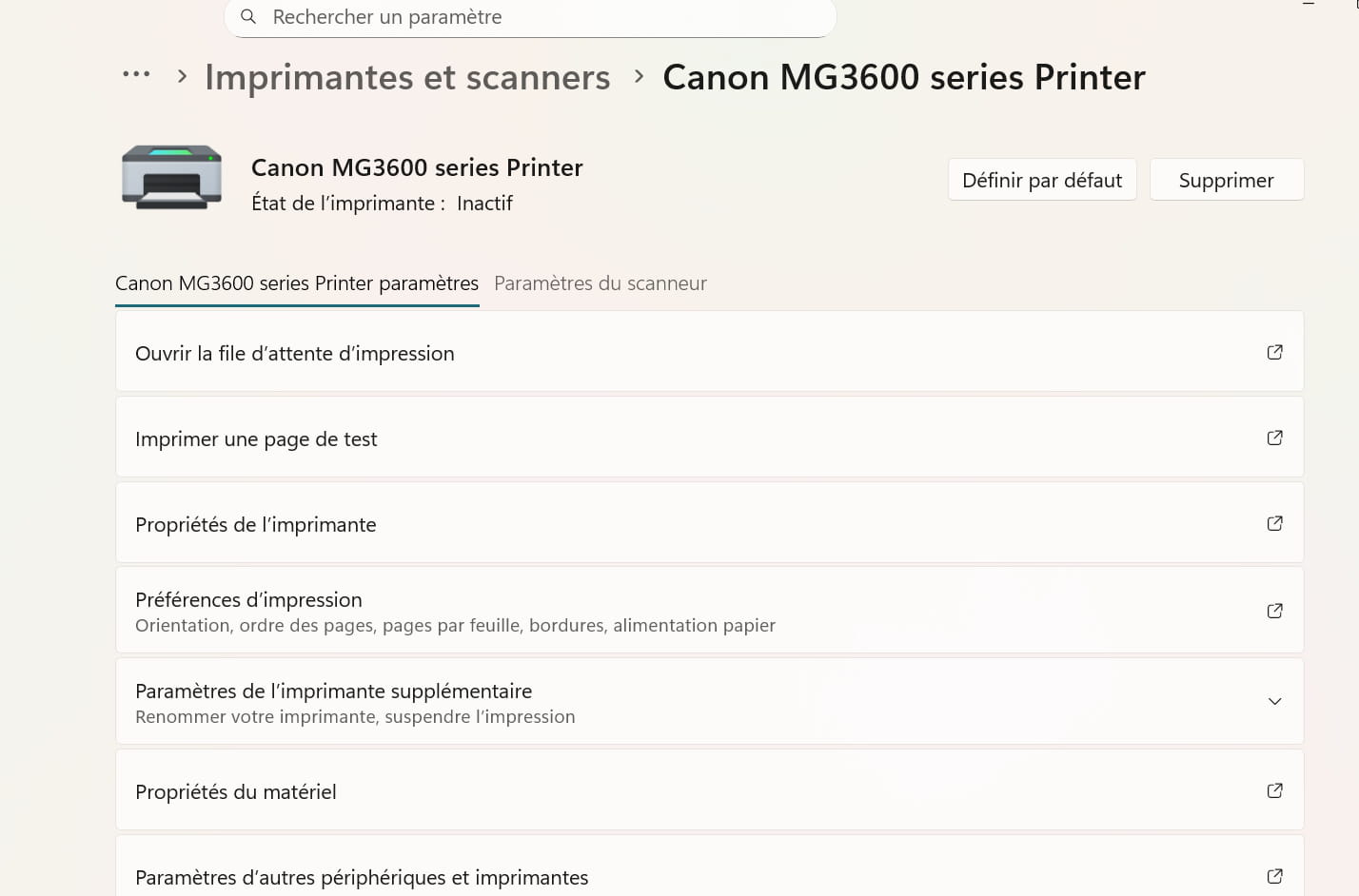
Task: Click the Canon printer device icon
Action: point(171,177)
